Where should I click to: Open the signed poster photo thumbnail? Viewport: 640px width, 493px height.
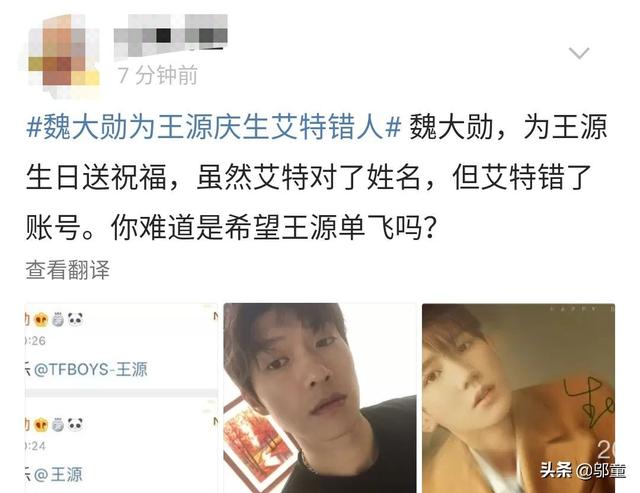pyautogui.click(x=518, y=398)
